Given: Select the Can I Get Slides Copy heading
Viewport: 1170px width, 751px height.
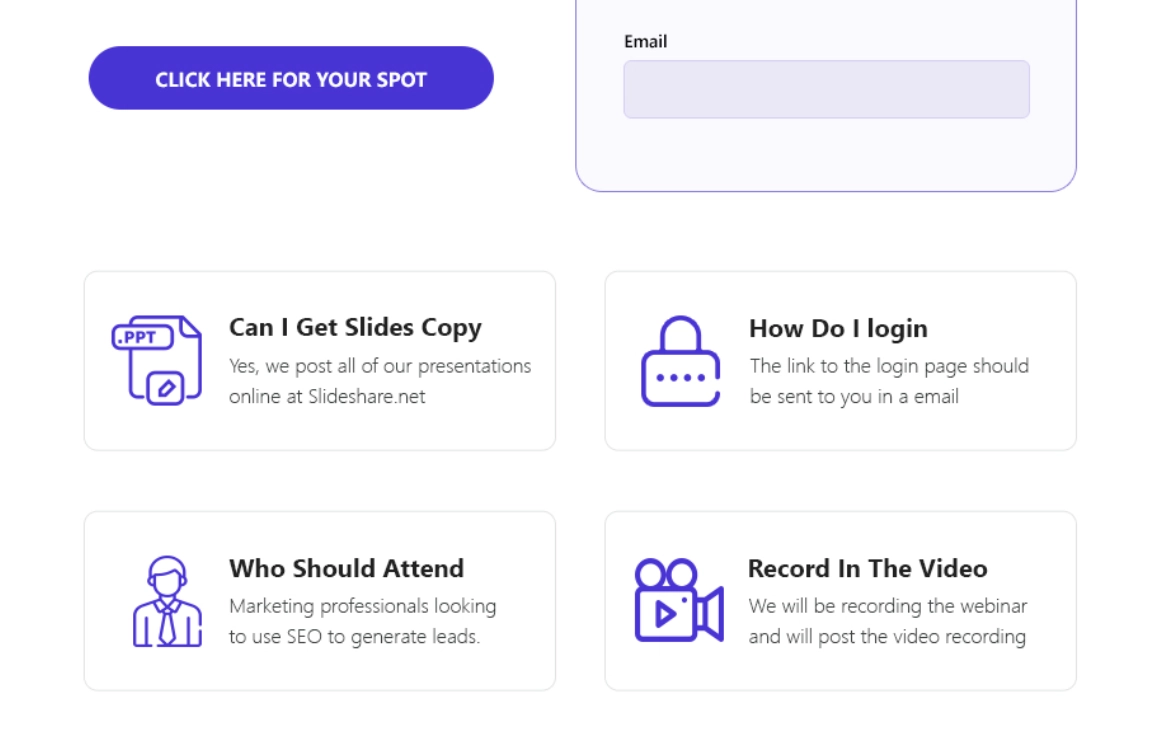Looking at the screenshot, I should tap(355, 327).
